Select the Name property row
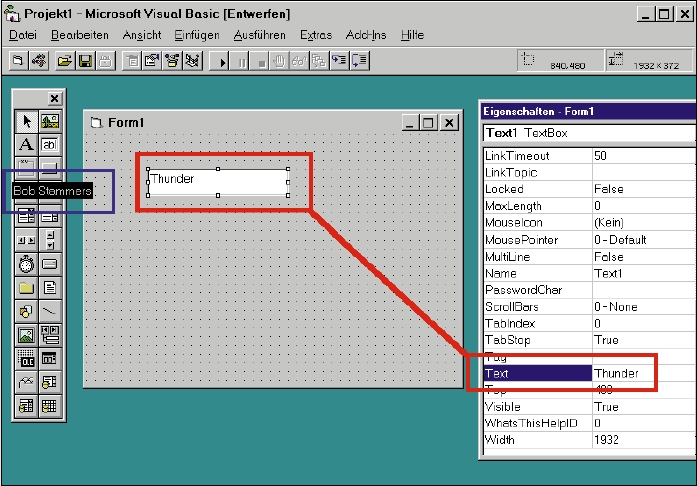Viewport: 697px width, 486px height. pyautogui.click(x=589, y=273)
